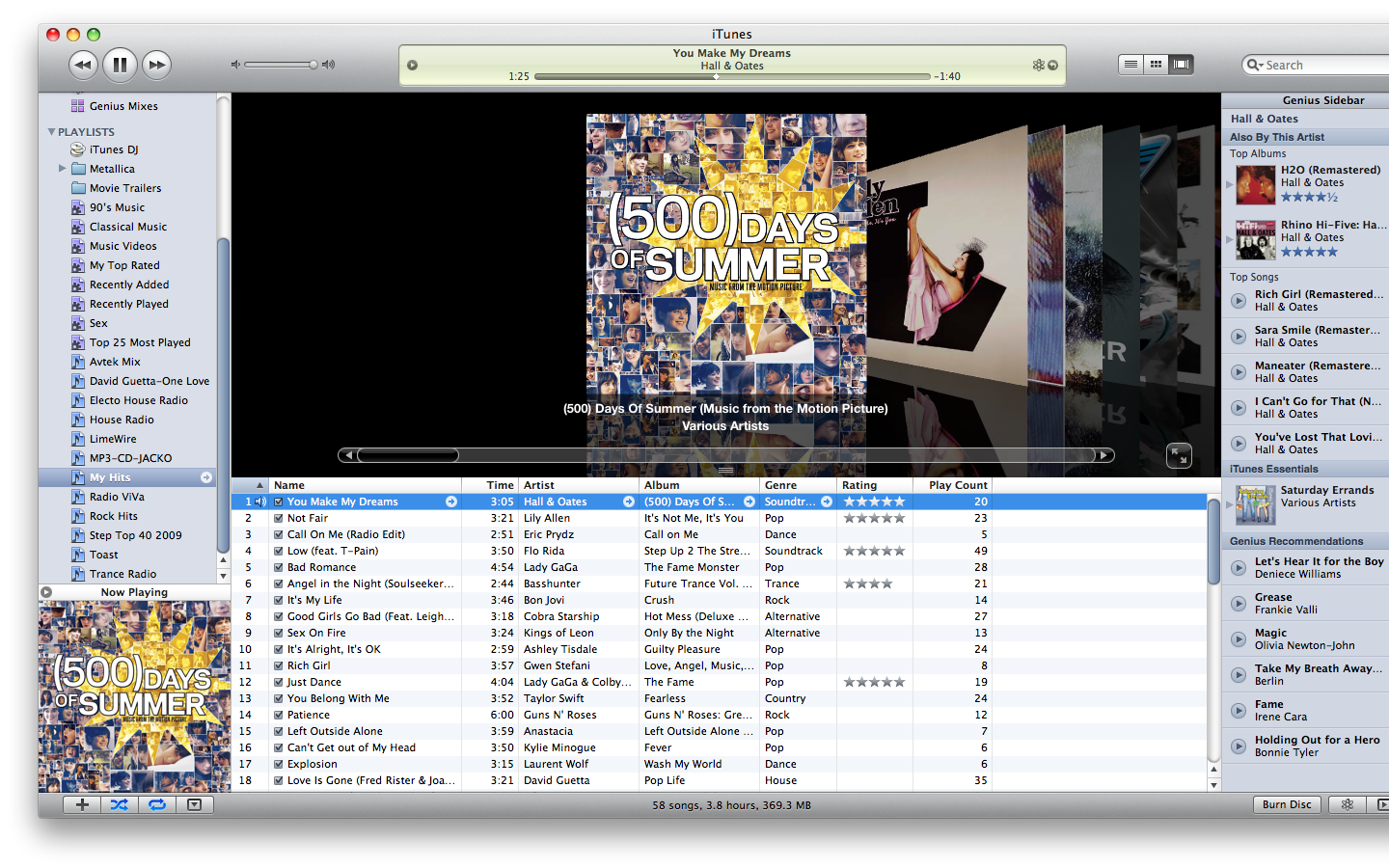
Task: Click the song progress bar
Action: point(732,76)
